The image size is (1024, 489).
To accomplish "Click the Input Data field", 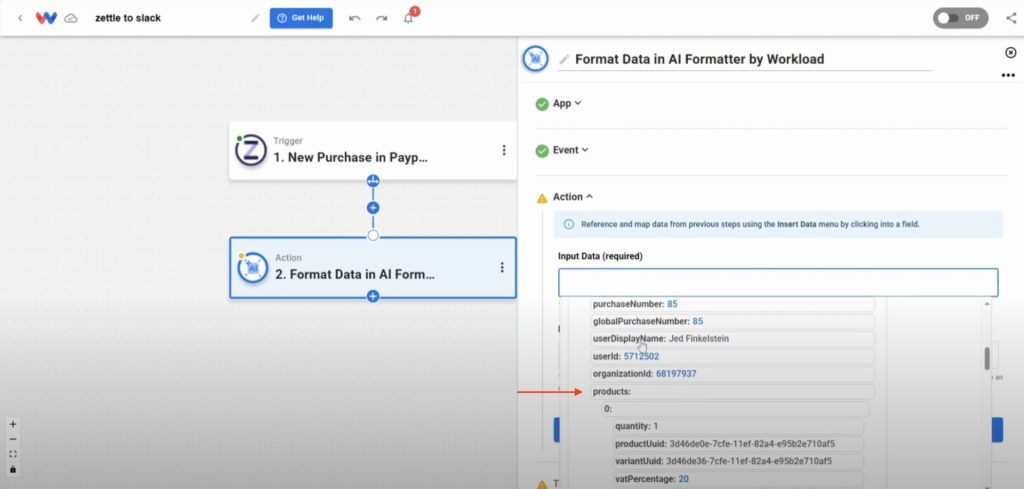I will click(x=778, y=283).
